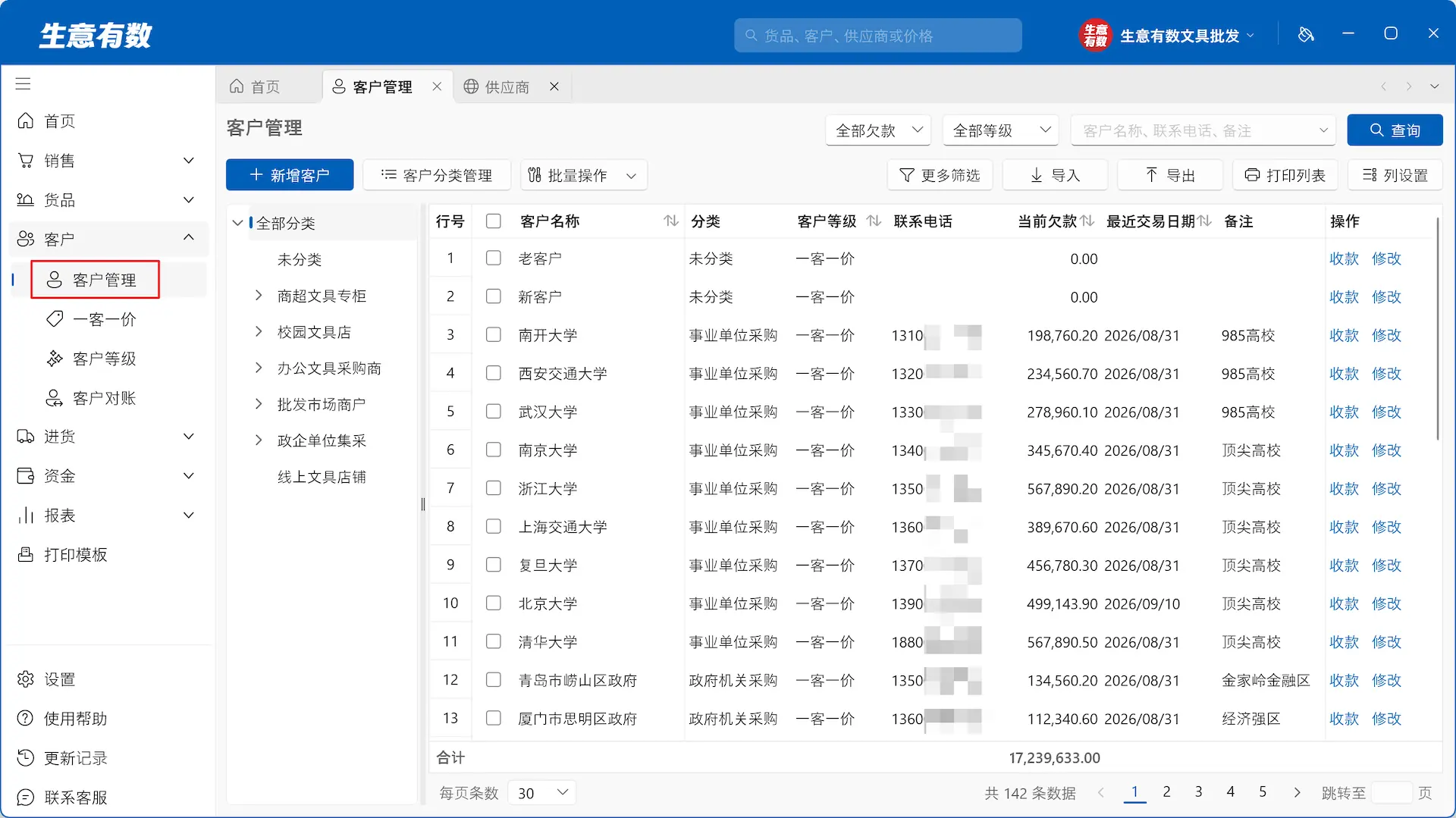Click the 跳转至 page number input
Viewport: 1456px width, 818px height.
tap(1392, 793)
